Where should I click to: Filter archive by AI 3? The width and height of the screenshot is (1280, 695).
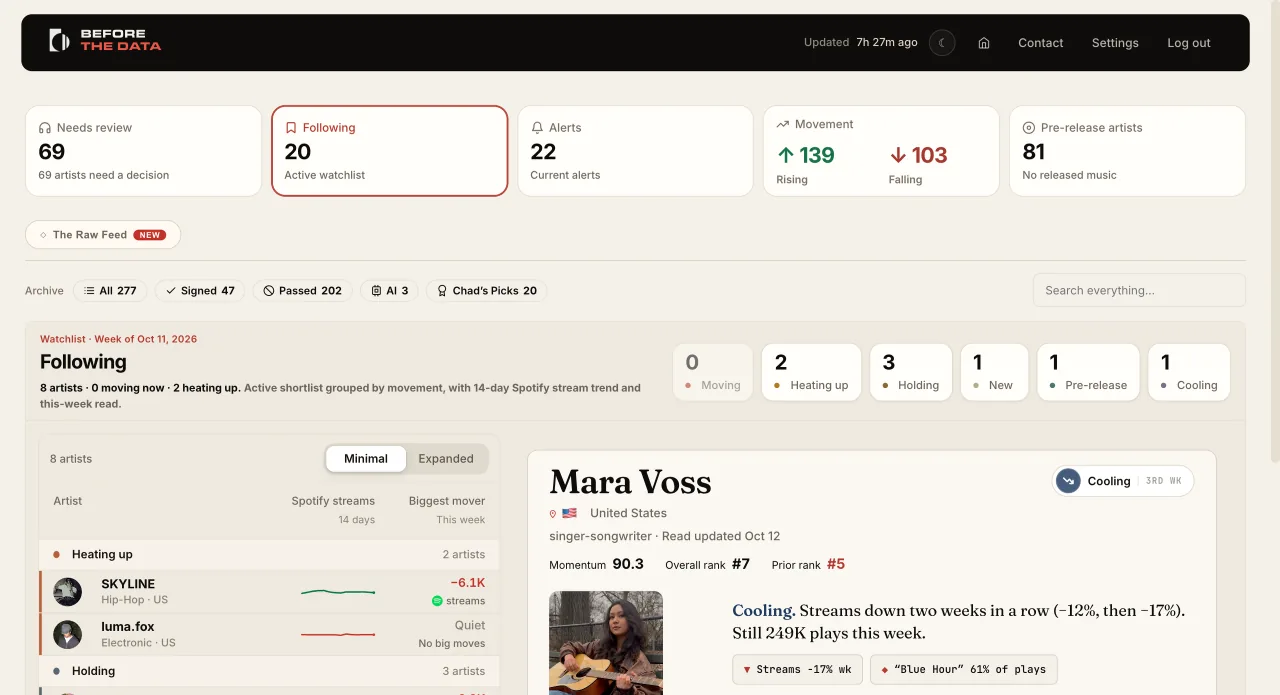(389, 291)
